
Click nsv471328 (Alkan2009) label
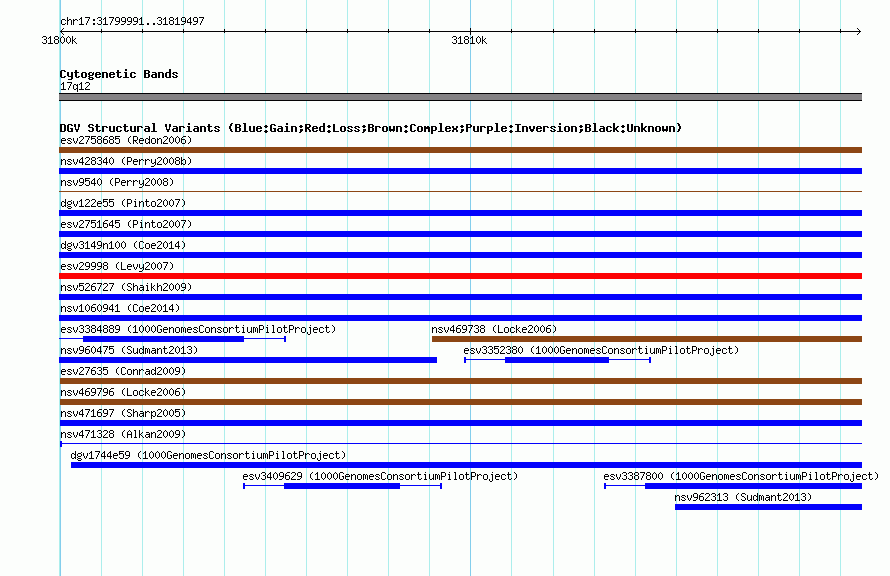[x=123, y=434]
